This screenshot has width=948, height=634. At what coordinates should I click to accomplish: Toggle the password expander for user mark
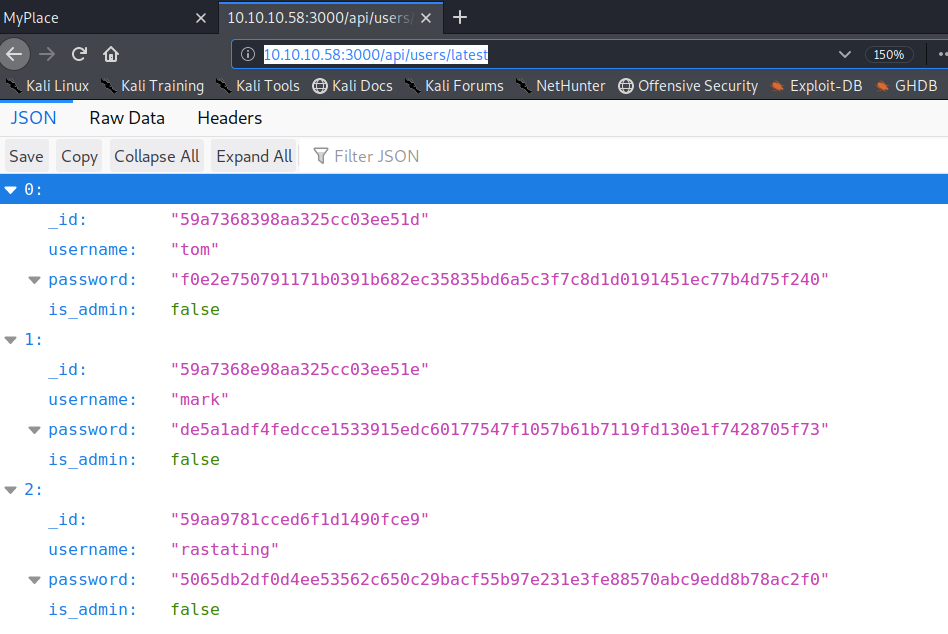pyautogui.click(x=35, y=430)
